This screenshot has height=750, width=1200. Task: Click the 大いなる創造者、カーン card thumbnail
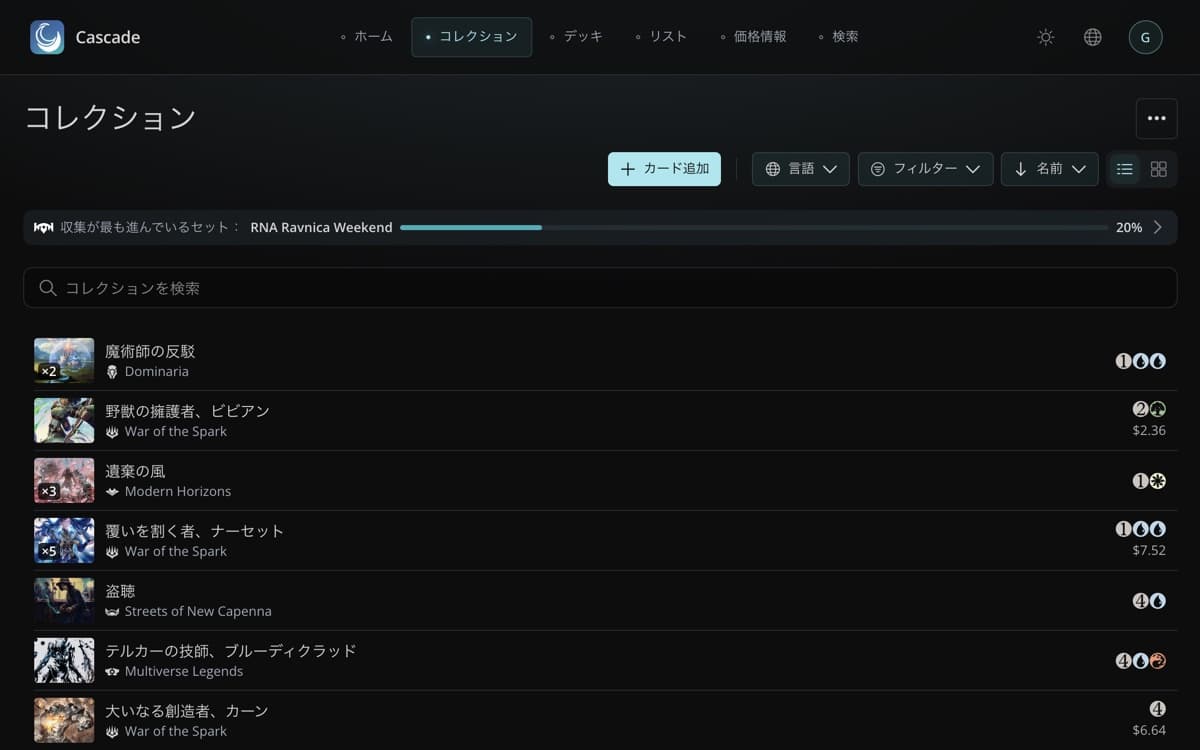(x=64, y=720)
